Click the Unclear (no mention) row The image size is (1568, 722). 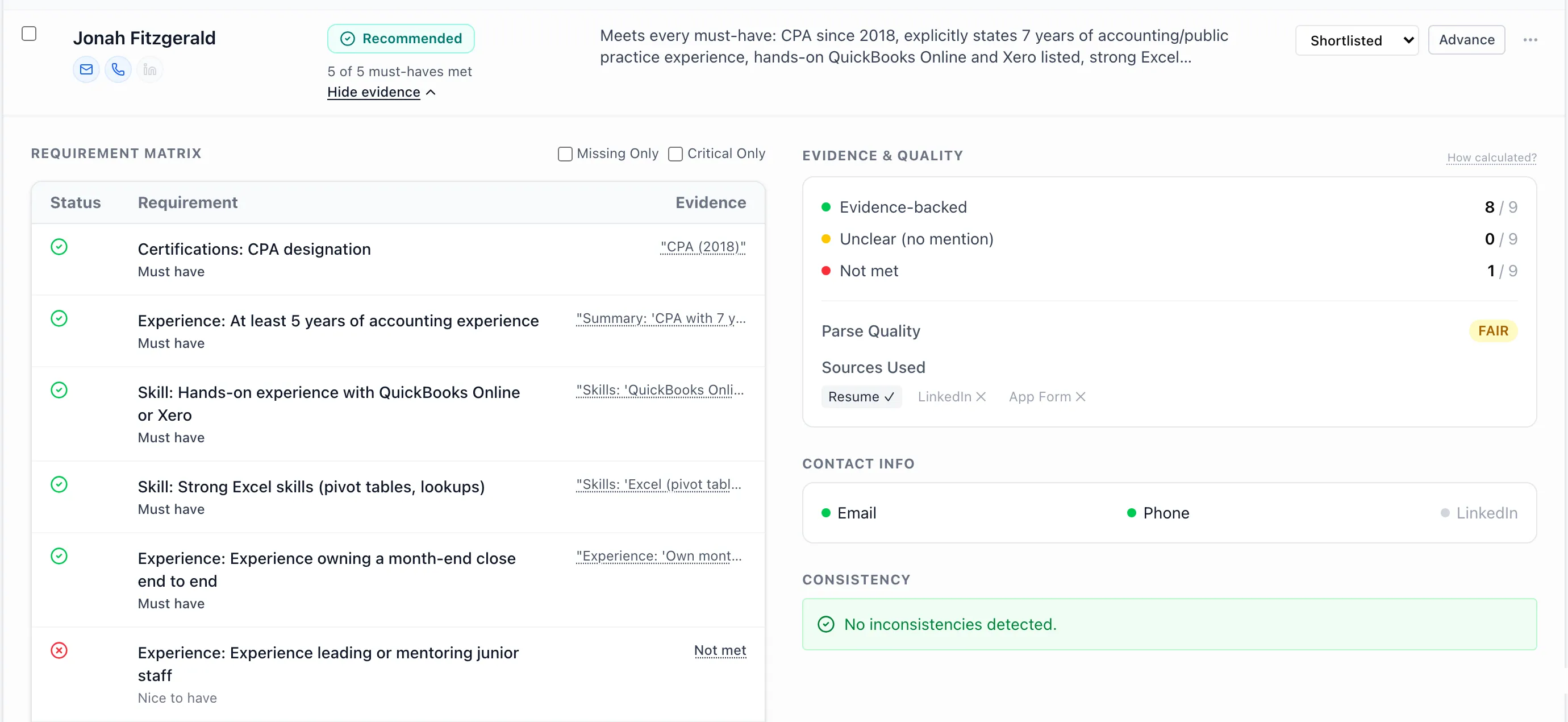click(1169, 239)
